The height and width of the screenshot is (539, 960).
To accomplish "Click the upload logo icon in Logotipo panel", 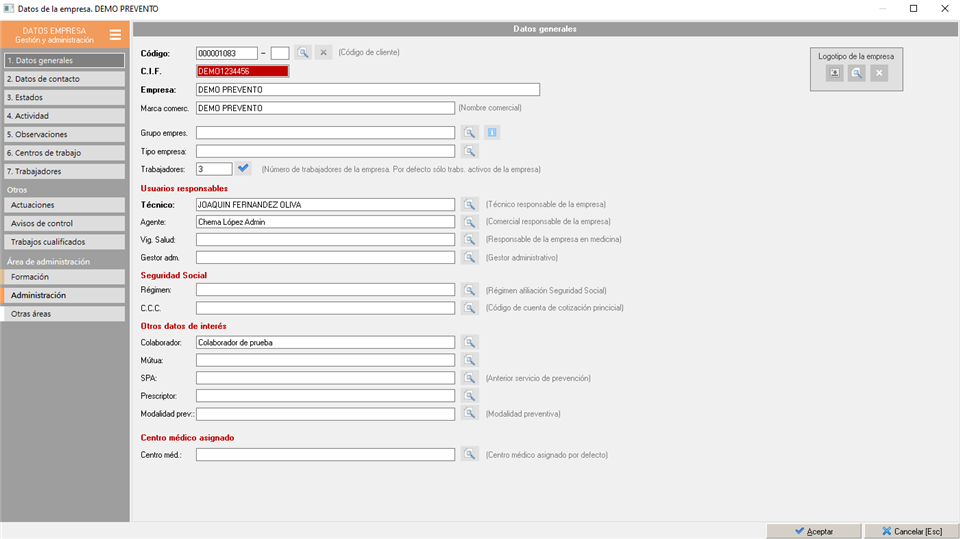I will point(835,74).
